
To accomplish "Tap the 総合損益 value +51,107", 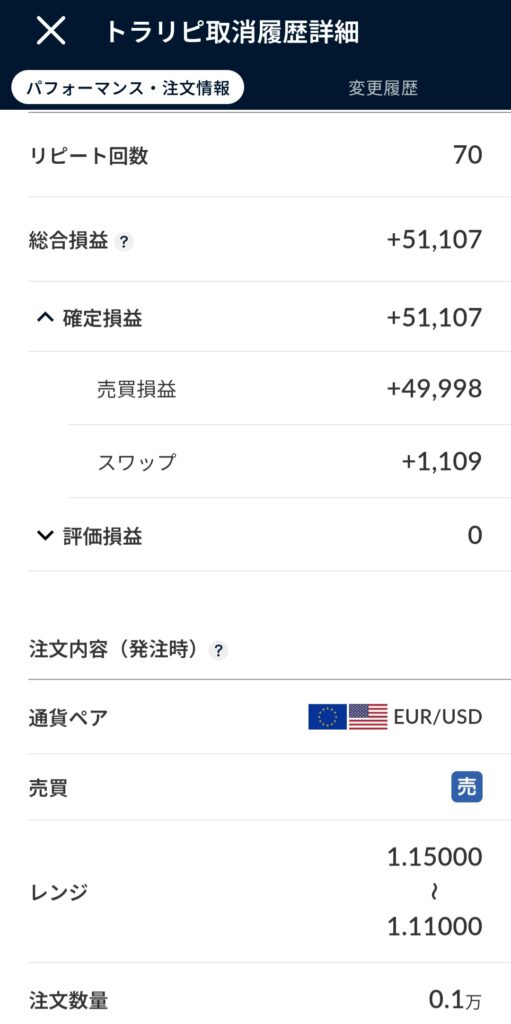I will coord(435,240).
